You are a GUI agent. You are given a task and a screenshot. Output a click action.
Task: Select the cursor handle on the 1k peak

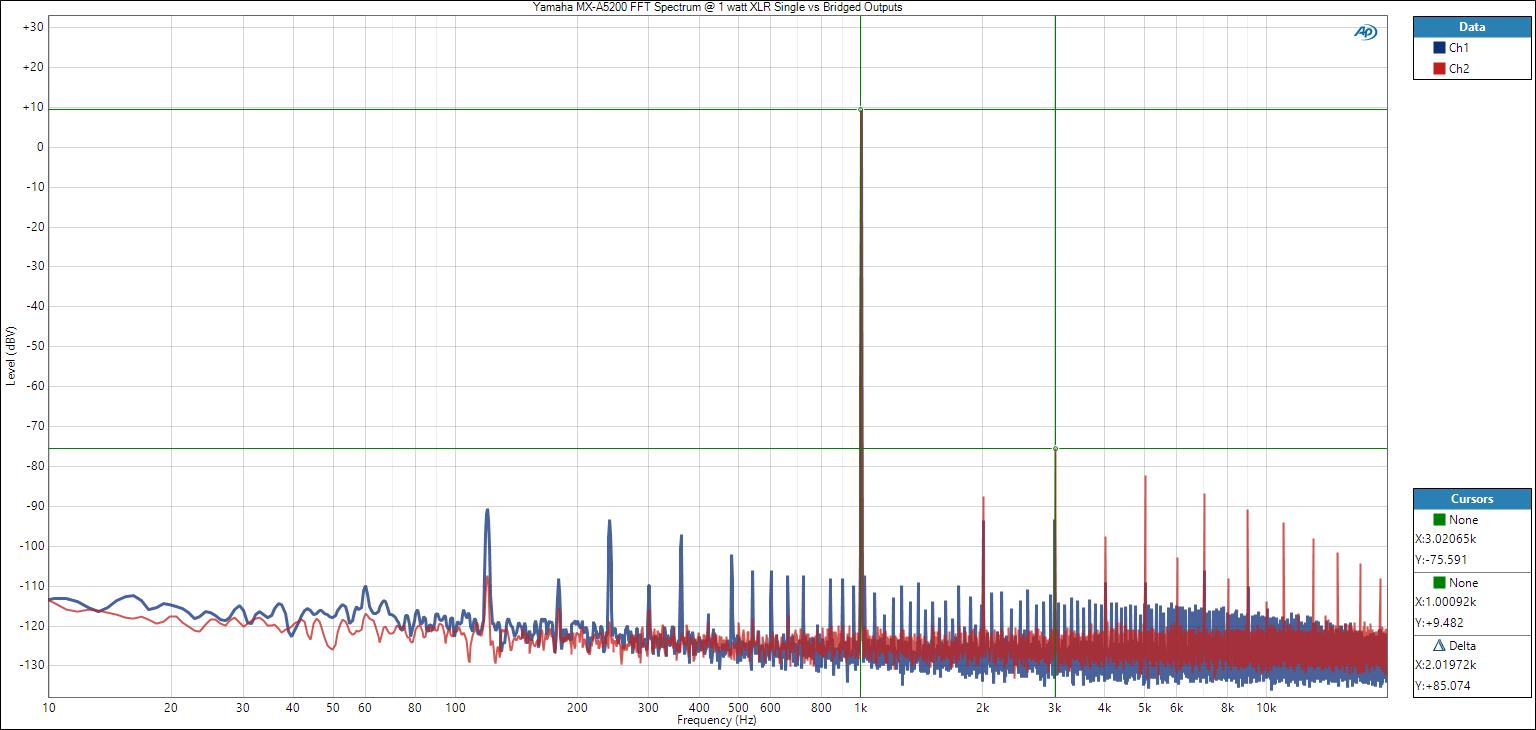click(860, 109)
